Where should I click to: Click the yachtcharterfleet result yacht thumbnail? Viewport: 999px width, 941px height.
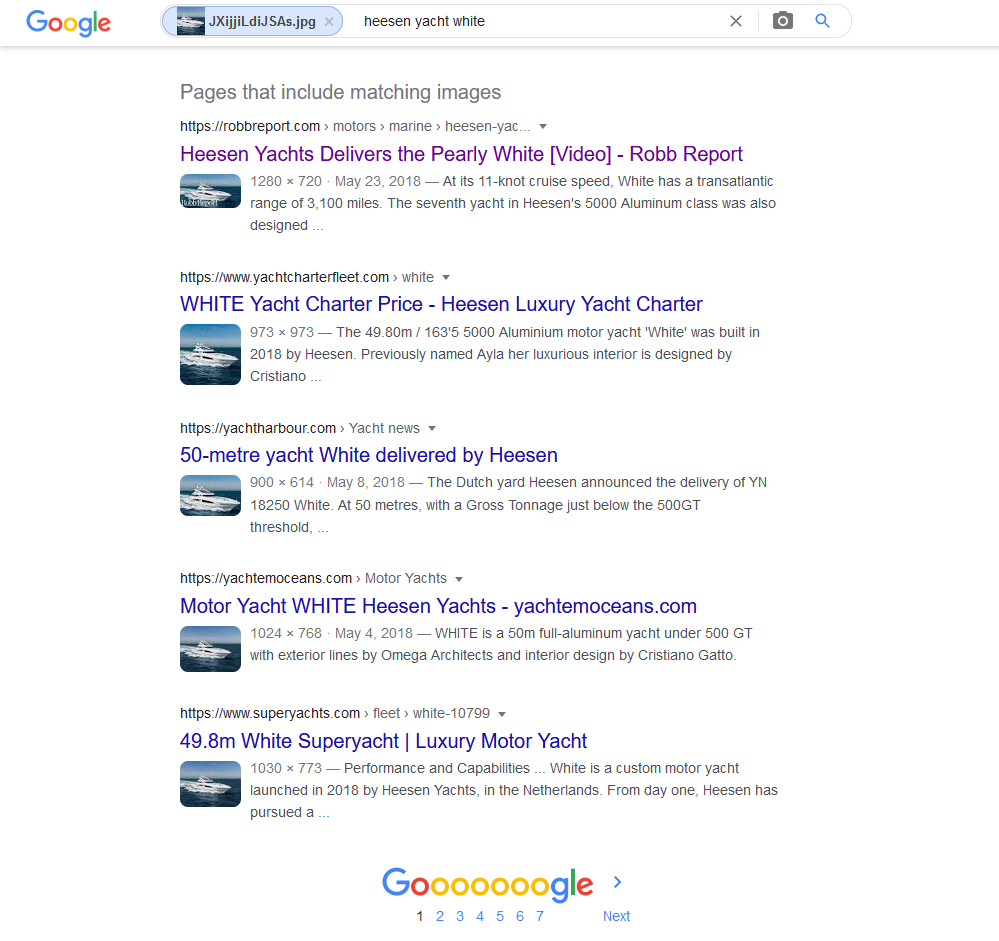click(x=210, y=355)
